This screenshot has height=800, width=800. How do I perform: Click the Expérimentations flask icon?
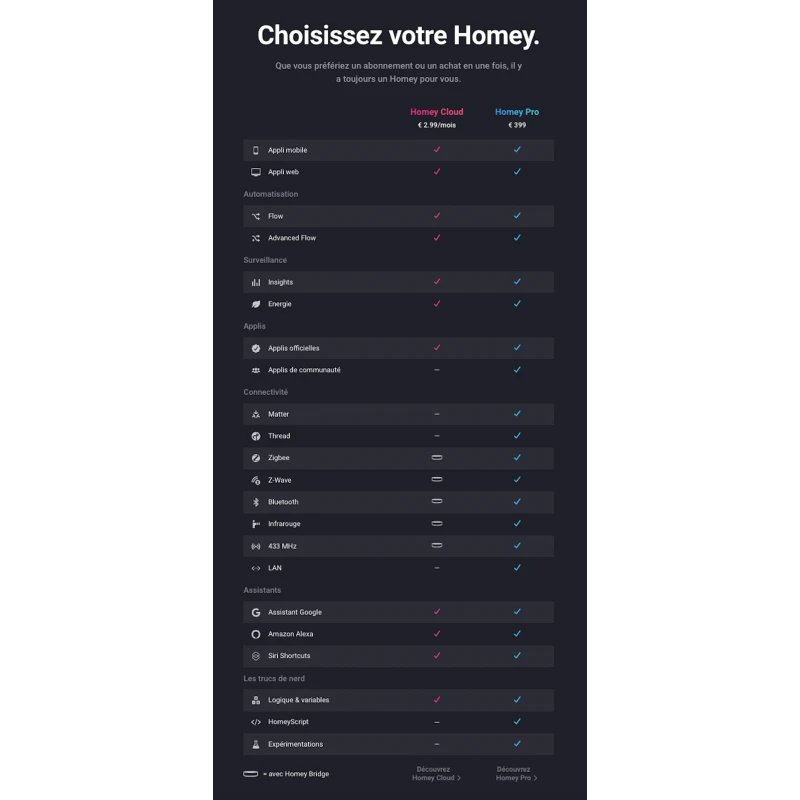pos(256,744)
